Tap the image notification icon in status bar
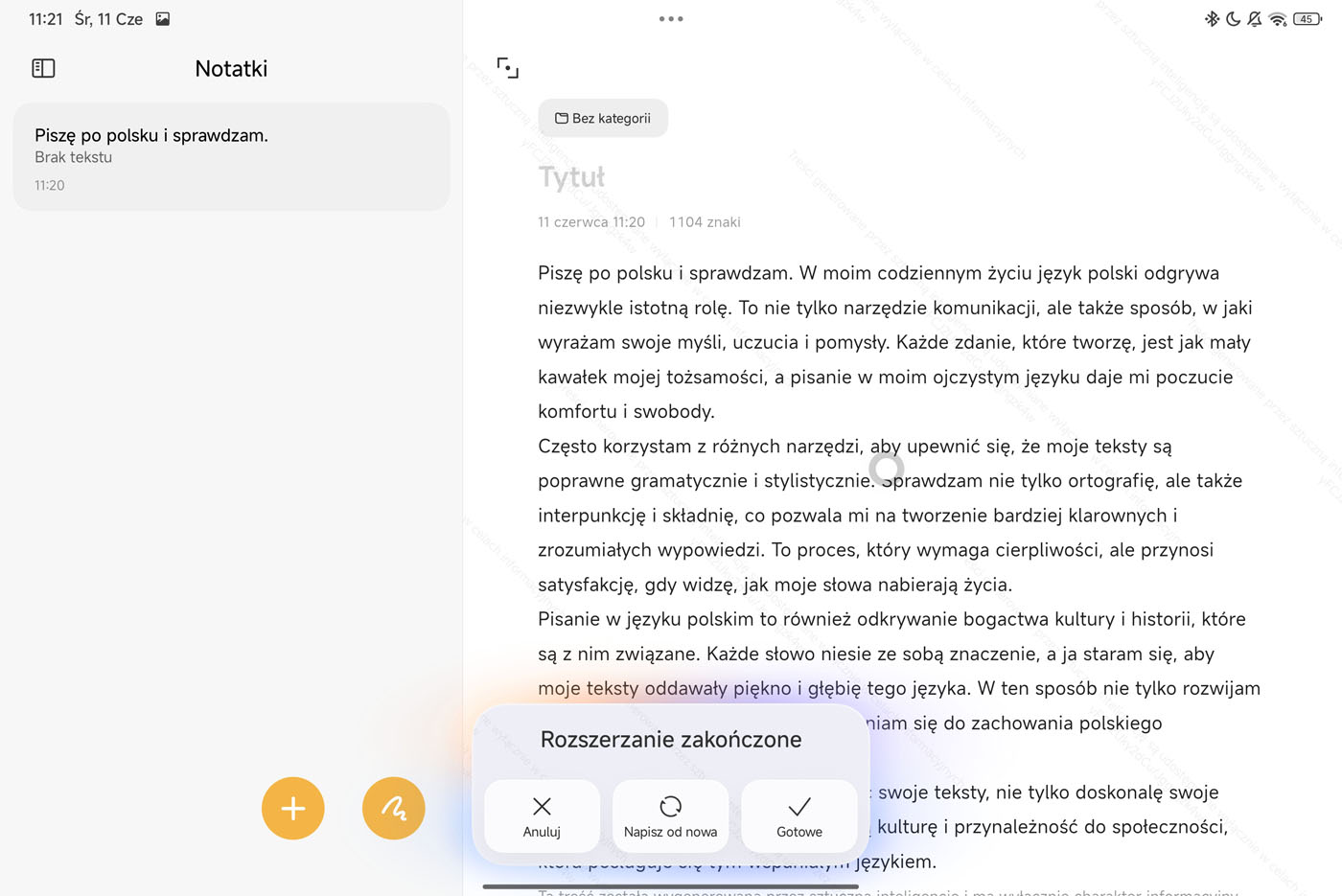The width and height of the screenshot is (1342, 896). point(163,18)
